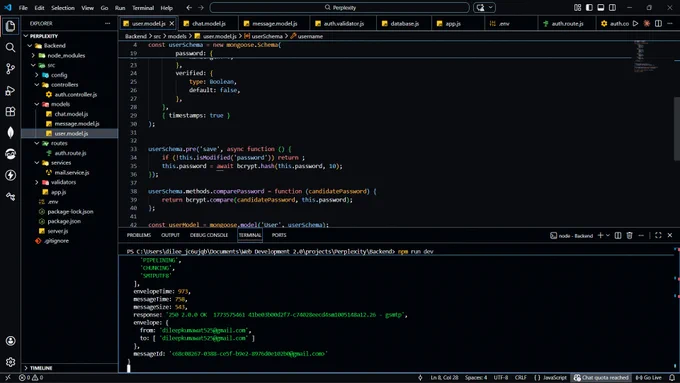This screenshot has width=680, height=383.
Task: Collapse the controllers folder
Action: tap(37, 85)
